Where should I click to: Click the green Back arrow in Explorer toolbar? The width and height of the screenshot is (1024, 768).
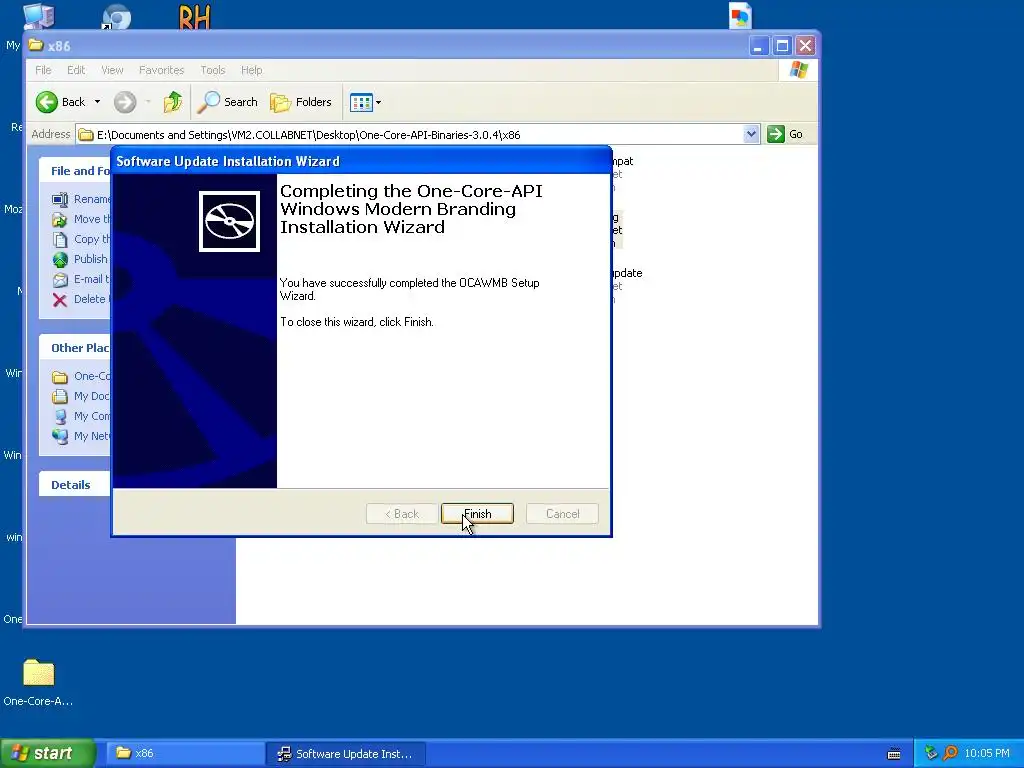pos(47,102)
